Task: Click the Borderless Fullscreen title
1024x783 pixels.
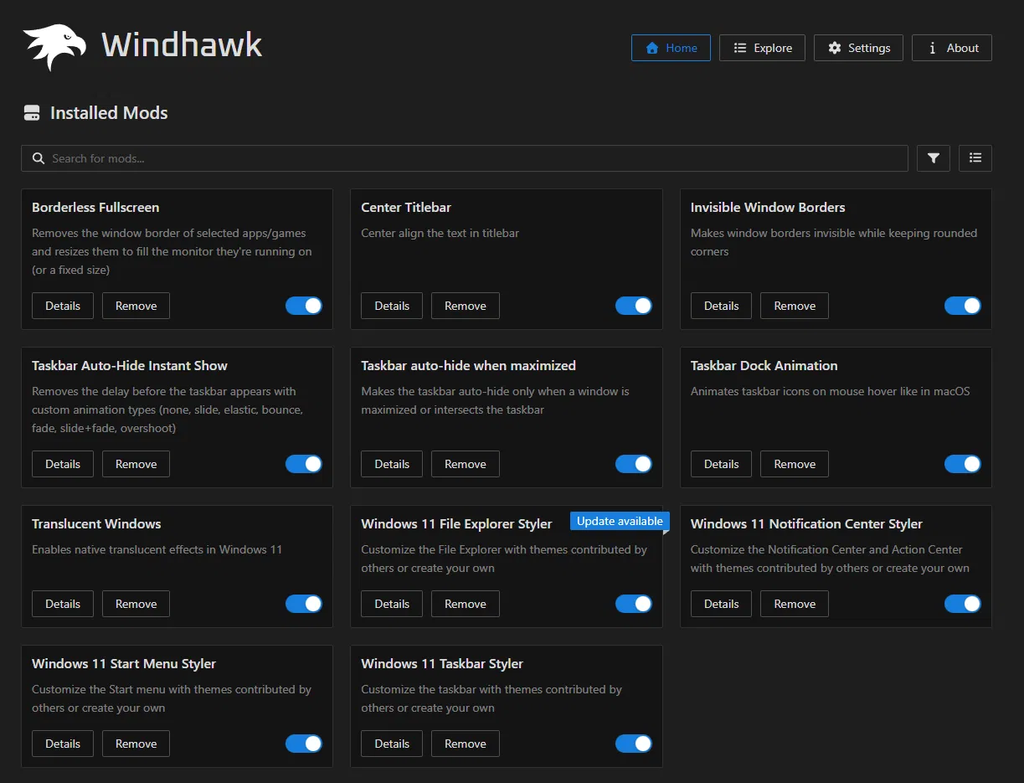Action: [95, 207]
